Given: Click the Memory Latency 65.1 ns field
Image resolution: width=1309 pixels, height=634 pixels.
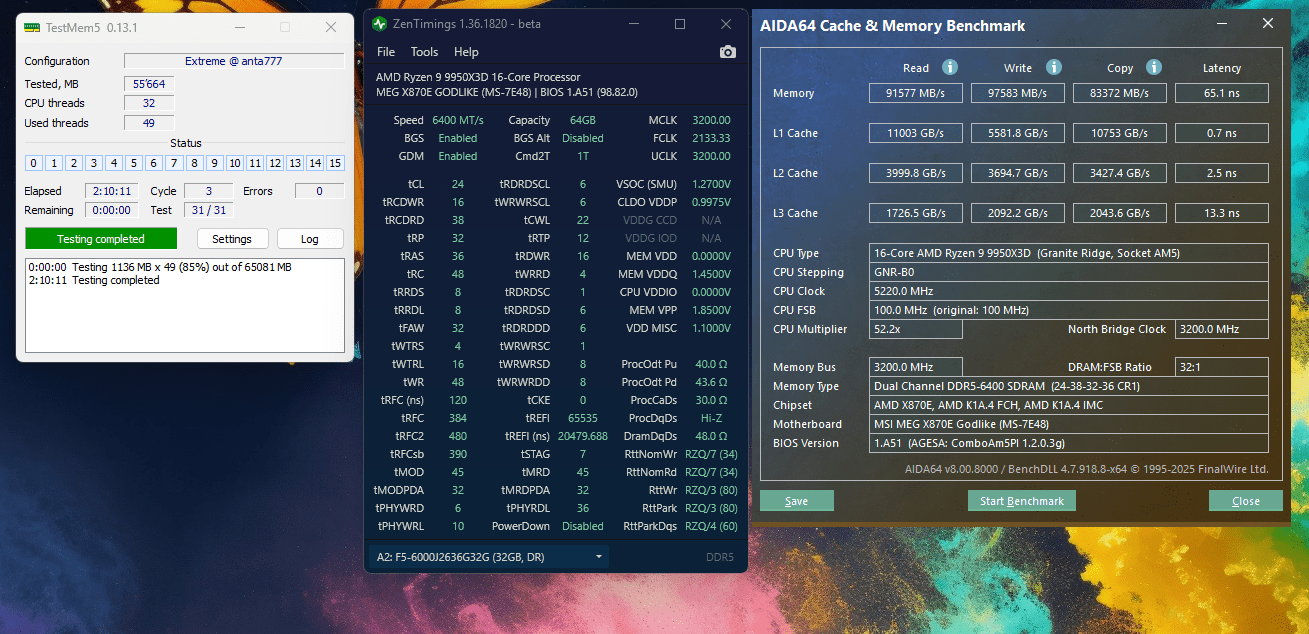Looking at the screenshot, I should tap(1222, 93).
